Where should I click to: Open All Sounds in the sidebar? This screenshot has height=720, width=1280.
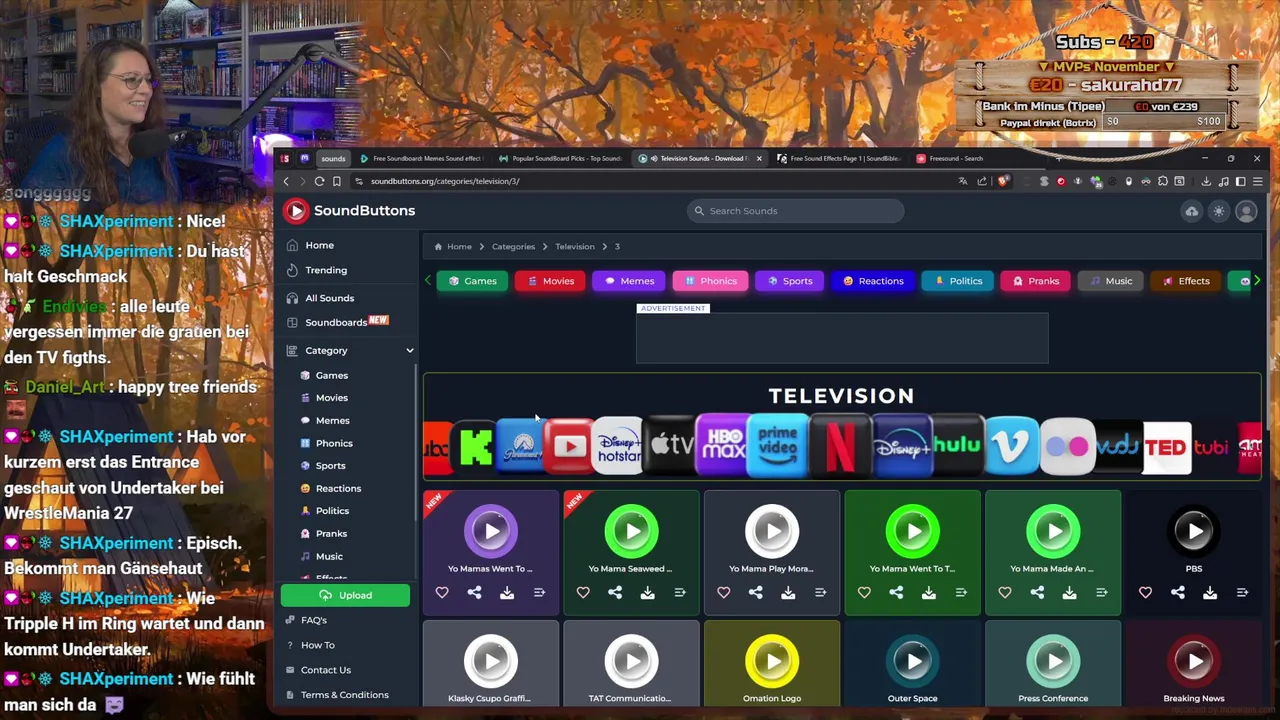click(x=329, y=298)
